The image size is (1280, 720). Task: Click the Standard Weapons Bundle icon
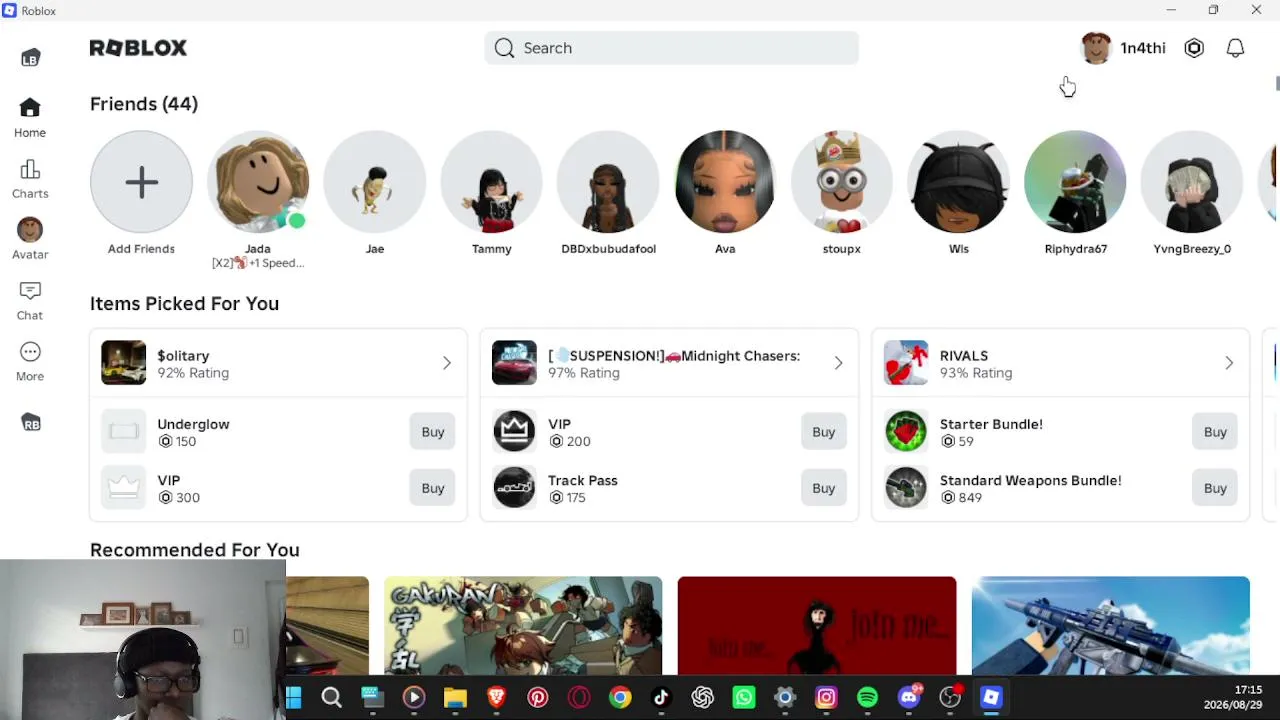906,488
